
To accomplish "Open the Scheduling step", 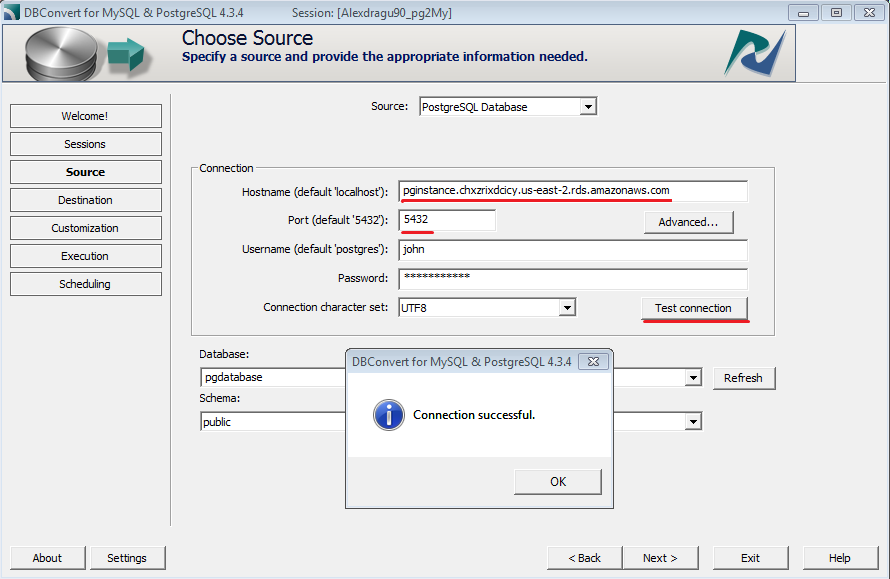I will click(86, 284).
